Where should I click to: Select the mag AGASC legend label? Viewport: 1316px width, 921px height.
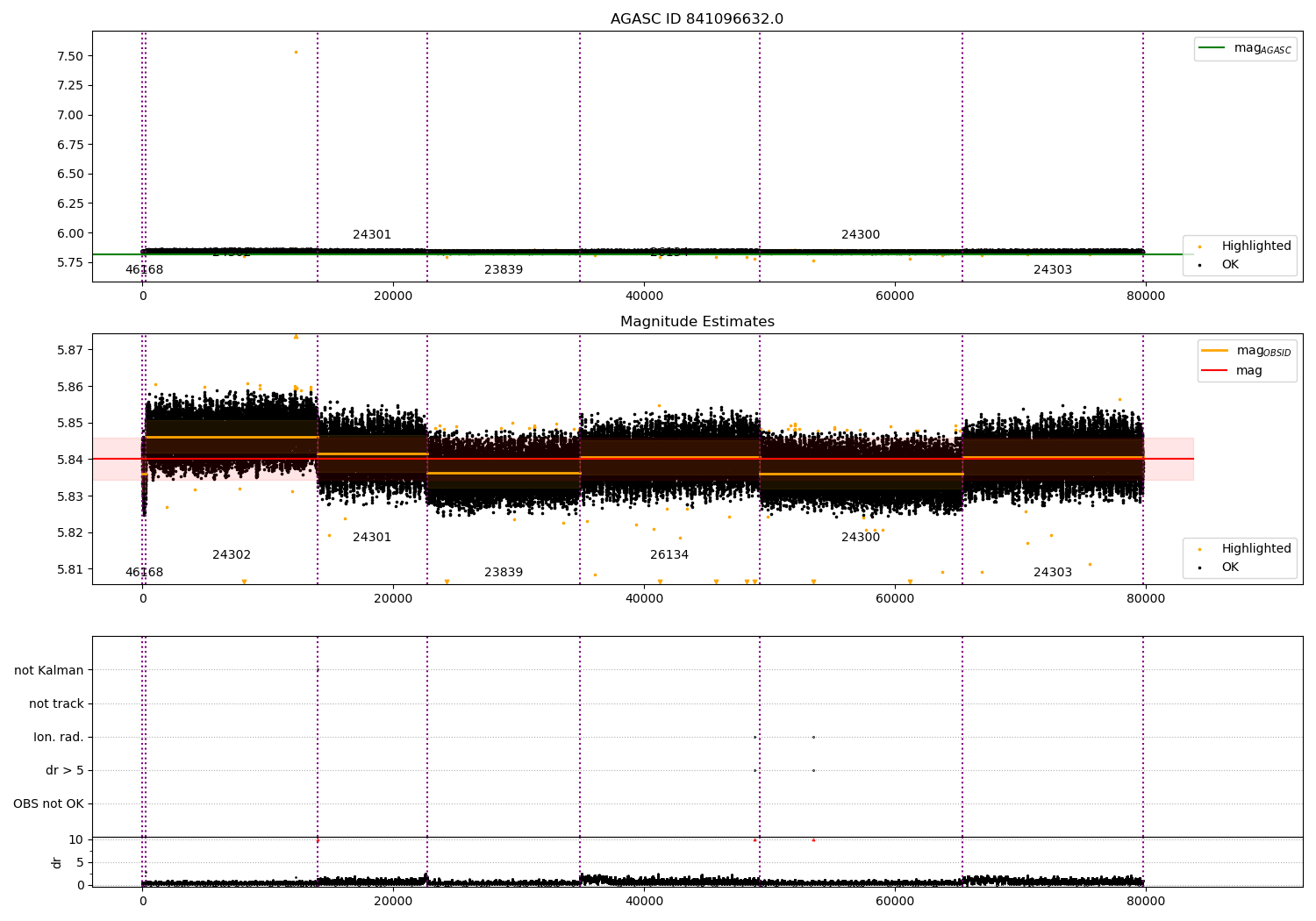1262,48
